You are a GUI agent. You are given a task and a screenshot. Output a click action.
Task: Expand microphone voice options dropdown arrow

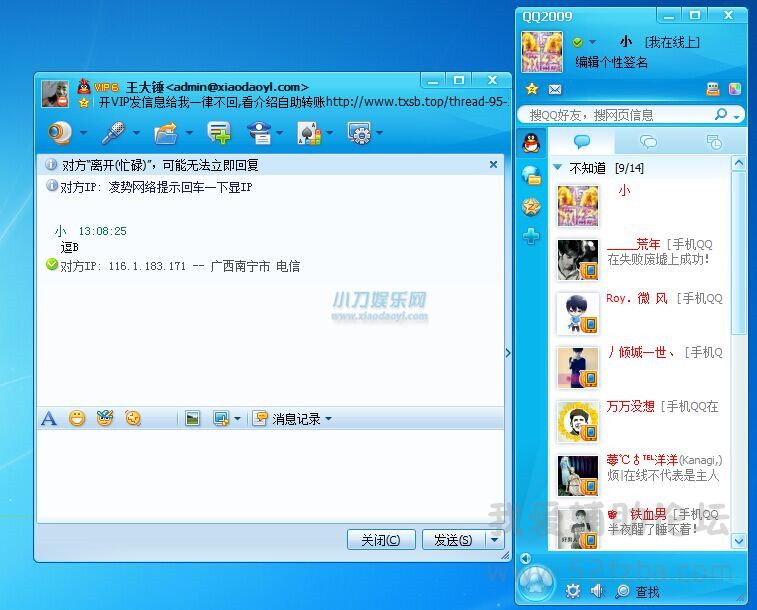(x=136, y=133)
